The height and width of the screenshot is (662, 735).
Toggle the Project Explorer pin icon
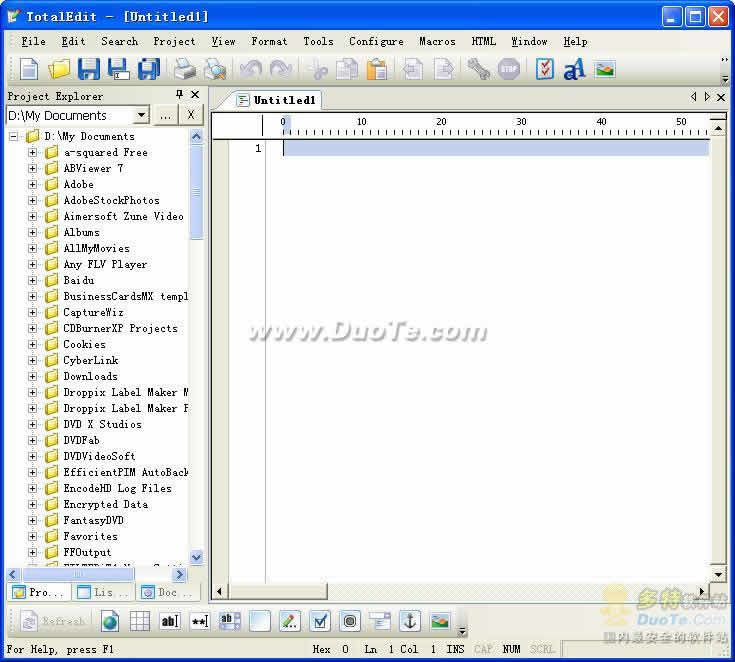pos(179,95)
